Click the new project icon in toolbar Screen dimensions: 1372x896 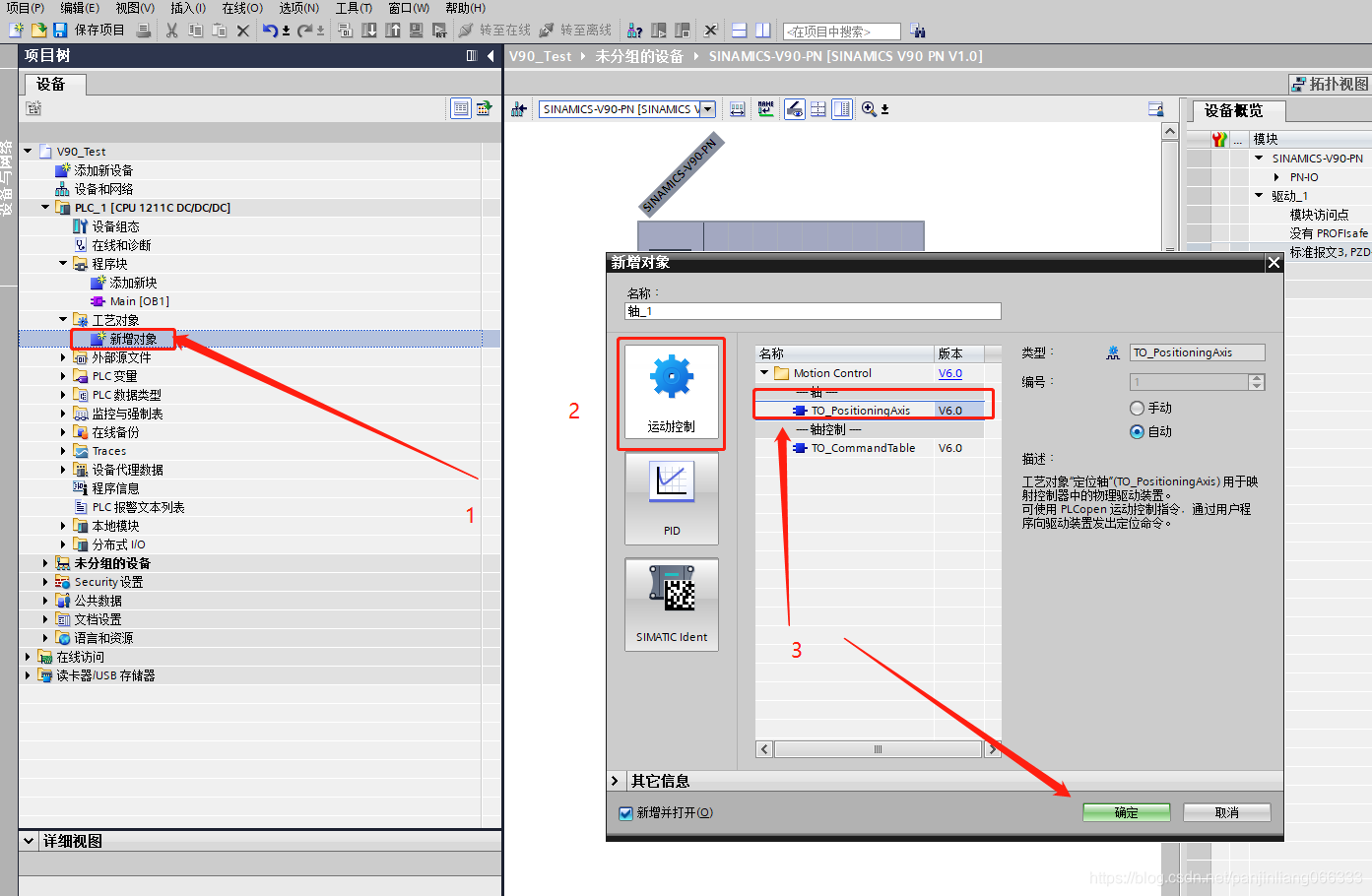(16, 30)
